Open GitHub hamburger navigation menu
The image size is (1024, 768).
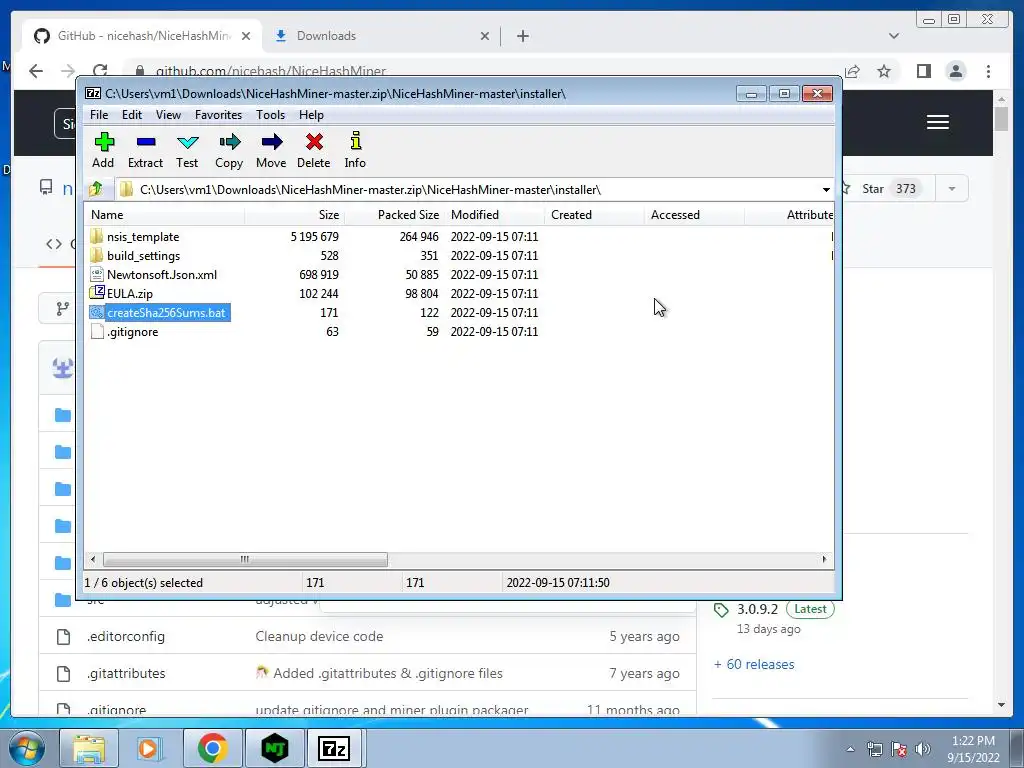click(x=938, y=122)
